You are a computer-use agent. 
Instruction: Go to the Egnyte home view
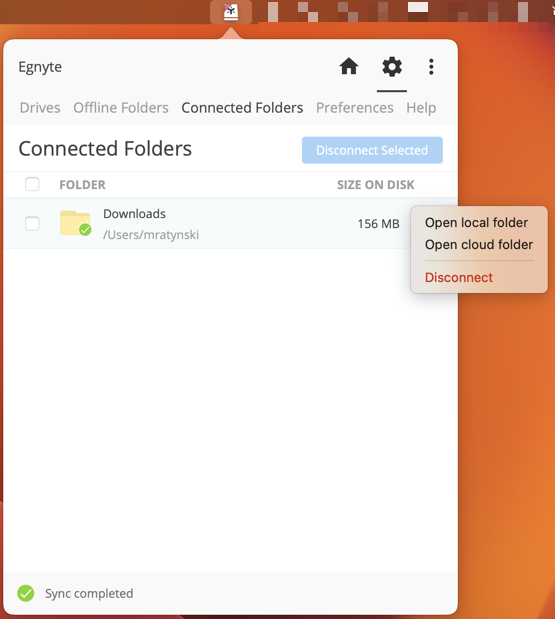pos(349,66)
